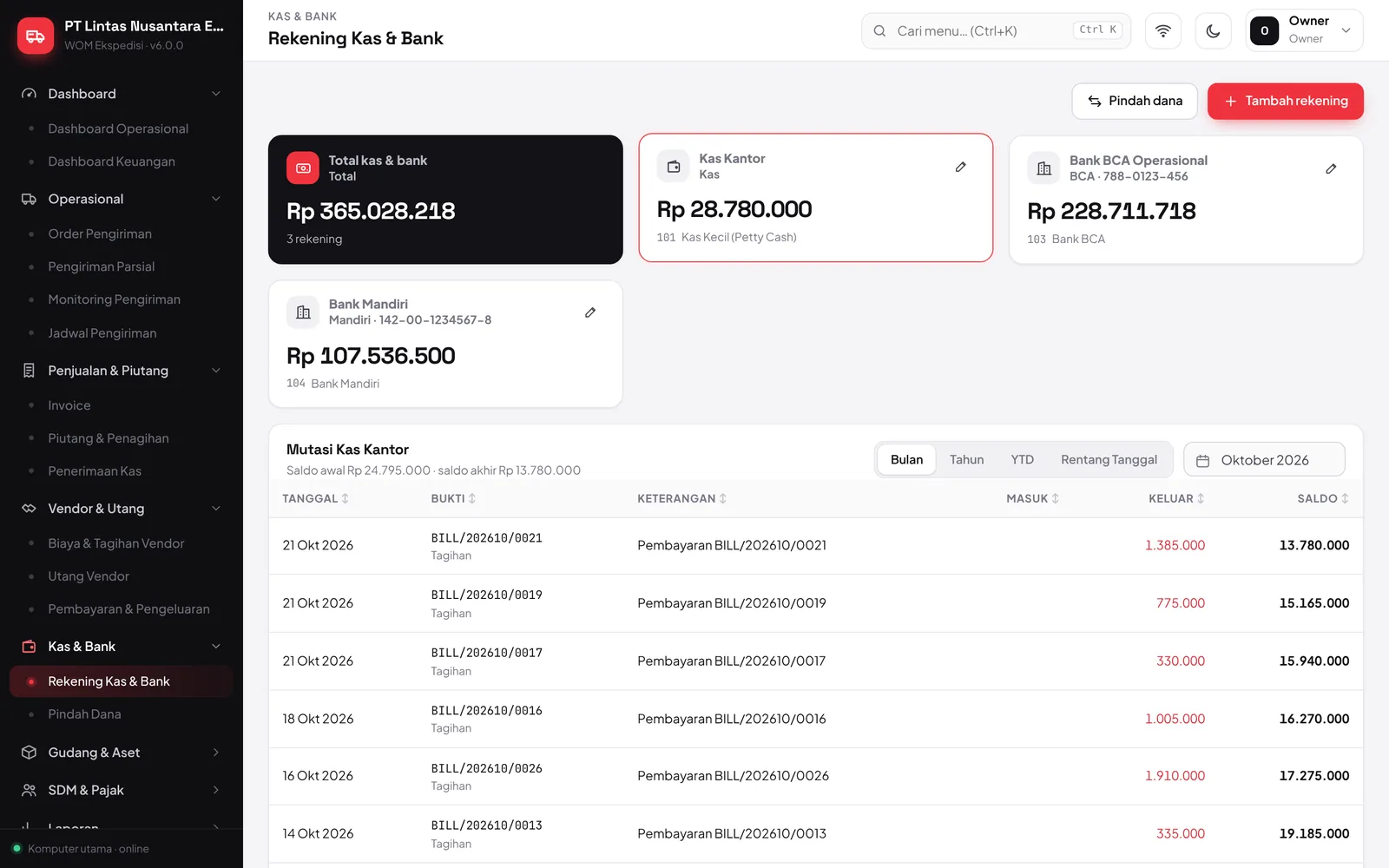
Task: Open the Owner account dropdown
Action: pyautogui.click(x=1304, y=31)
